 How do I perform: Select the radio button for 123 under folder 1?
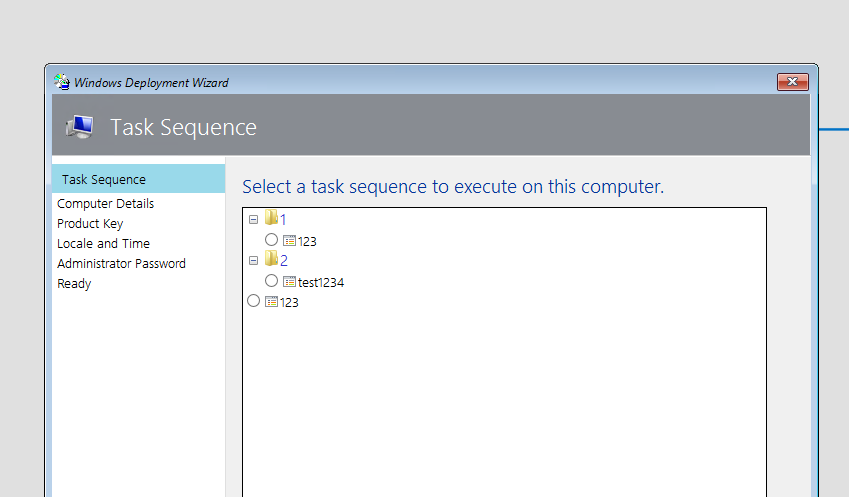[271, 239]
